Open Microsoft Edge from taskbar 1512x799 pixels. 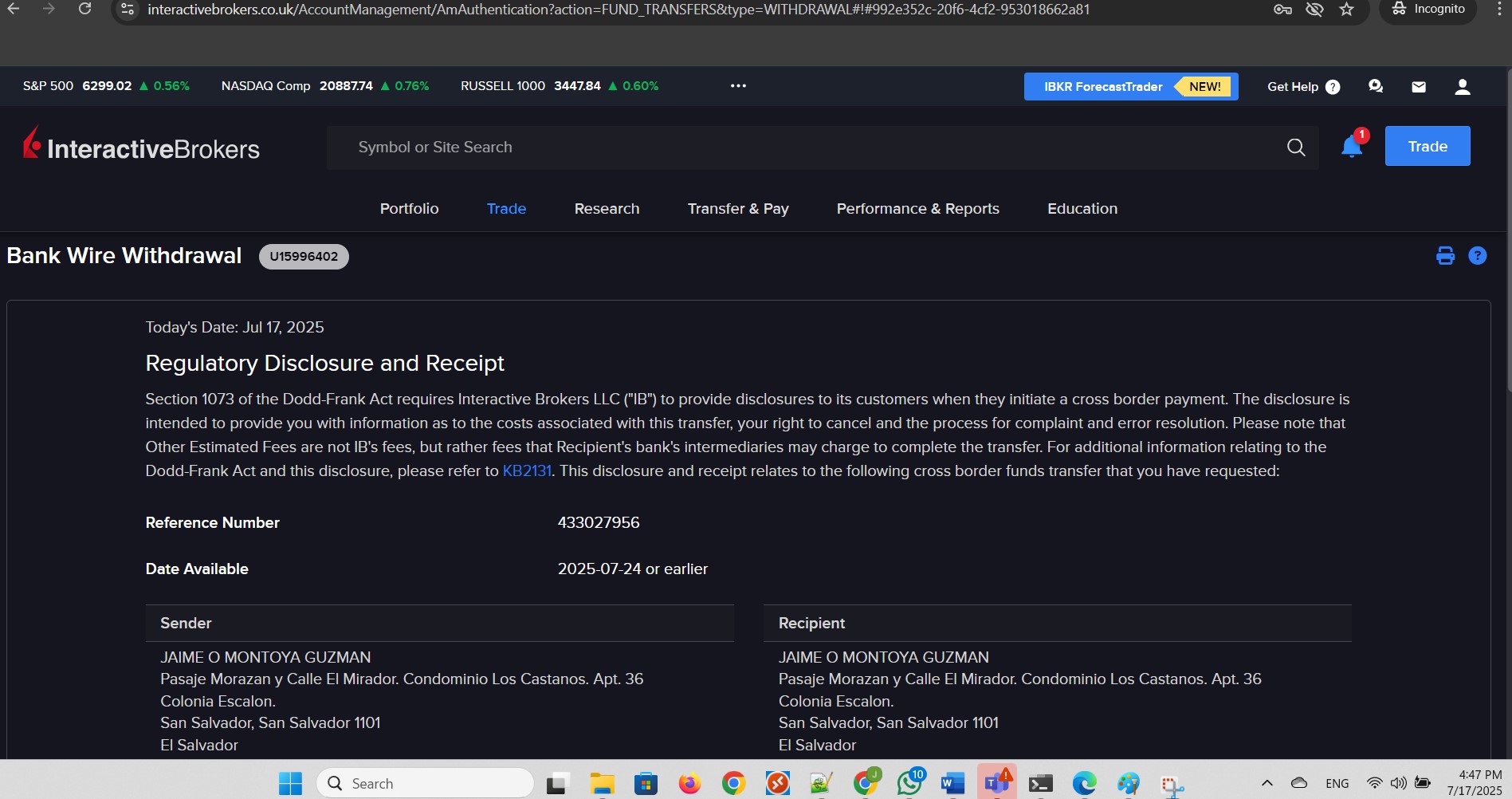pos(1084,784)
